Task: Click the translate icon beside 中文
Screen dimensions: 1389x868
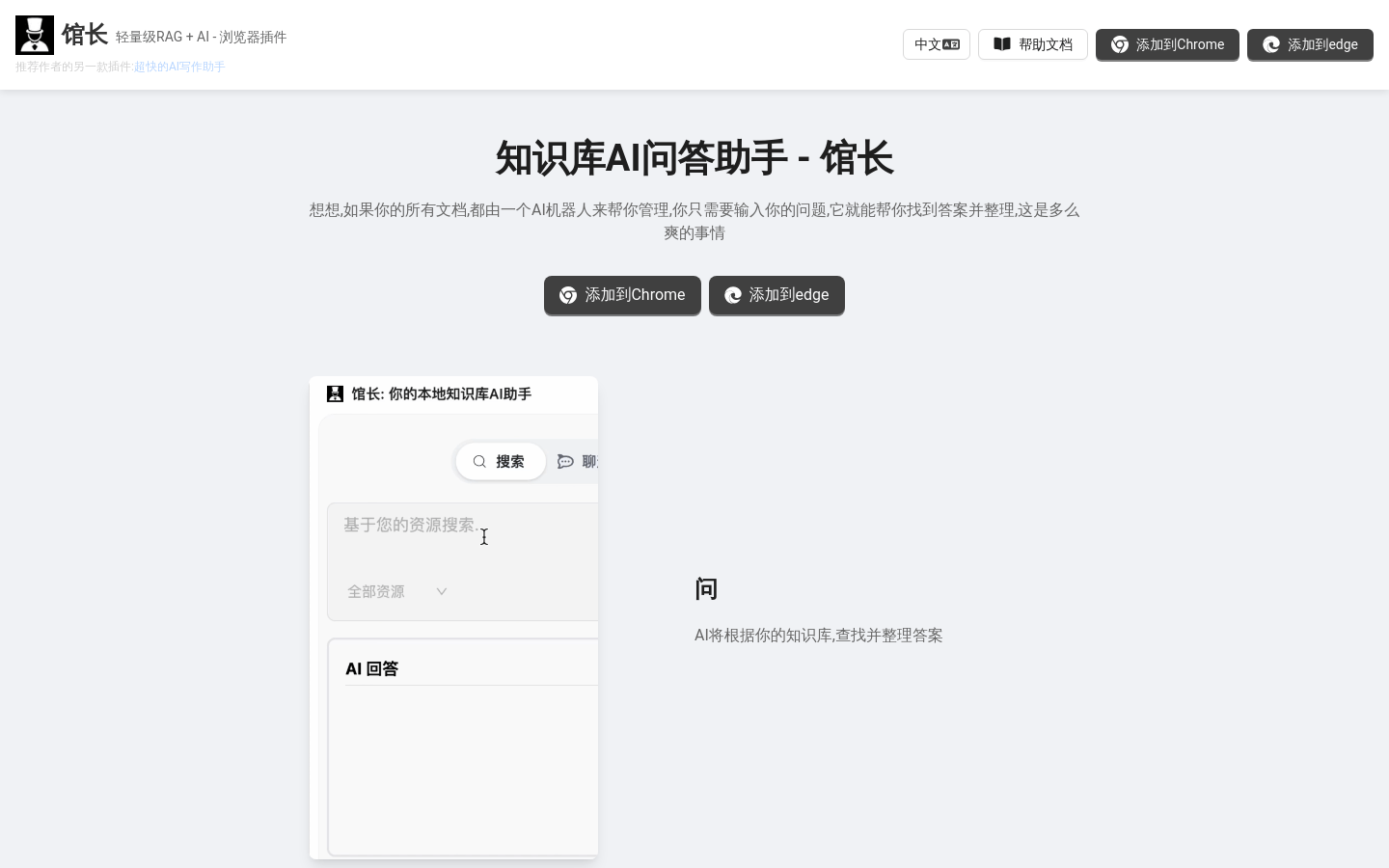Action: click(x=951, y=44)
